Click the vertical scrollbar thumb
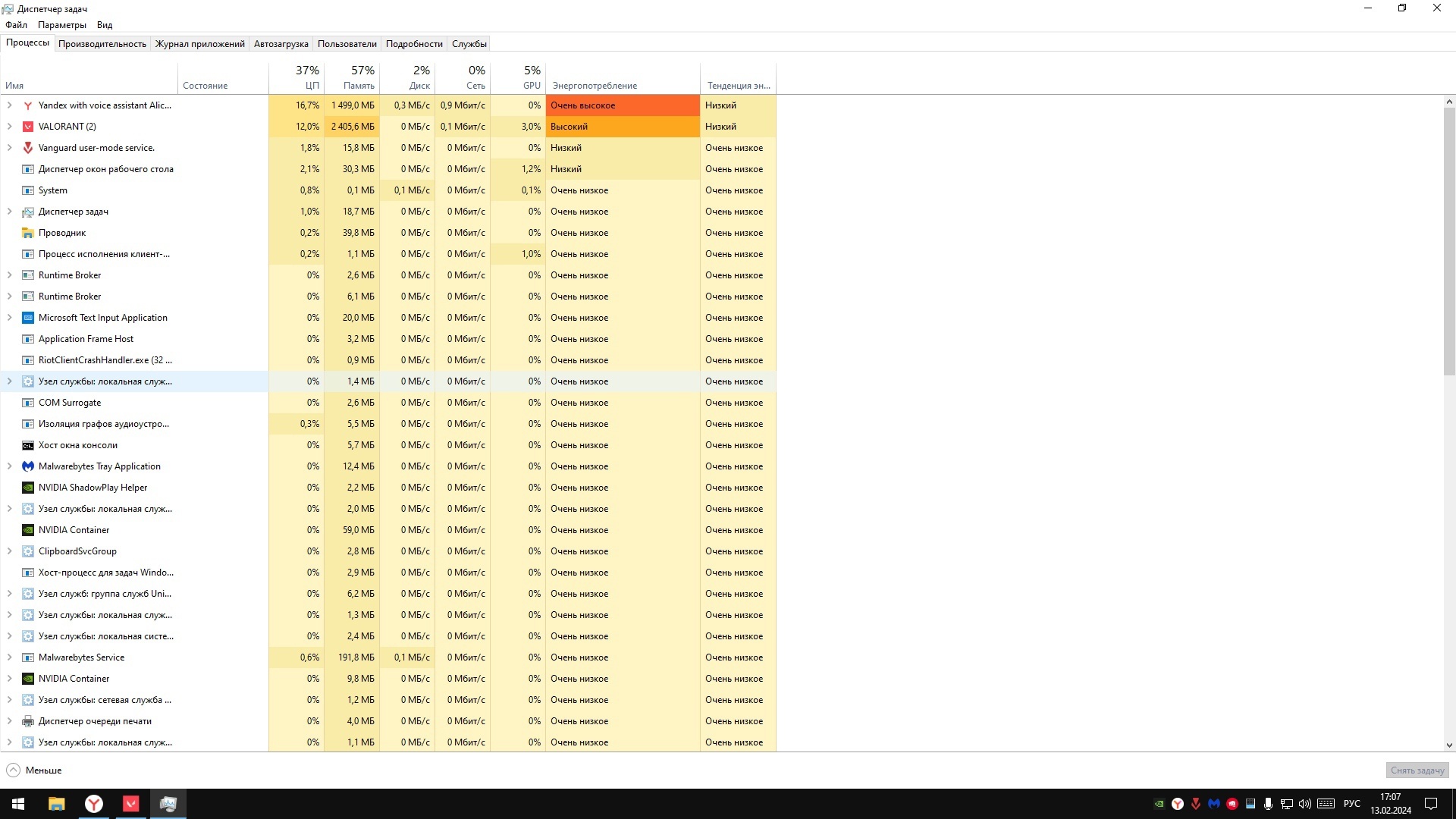Screen dimensions: 1456x819 pyautogui.click(x=1449, y=241)
